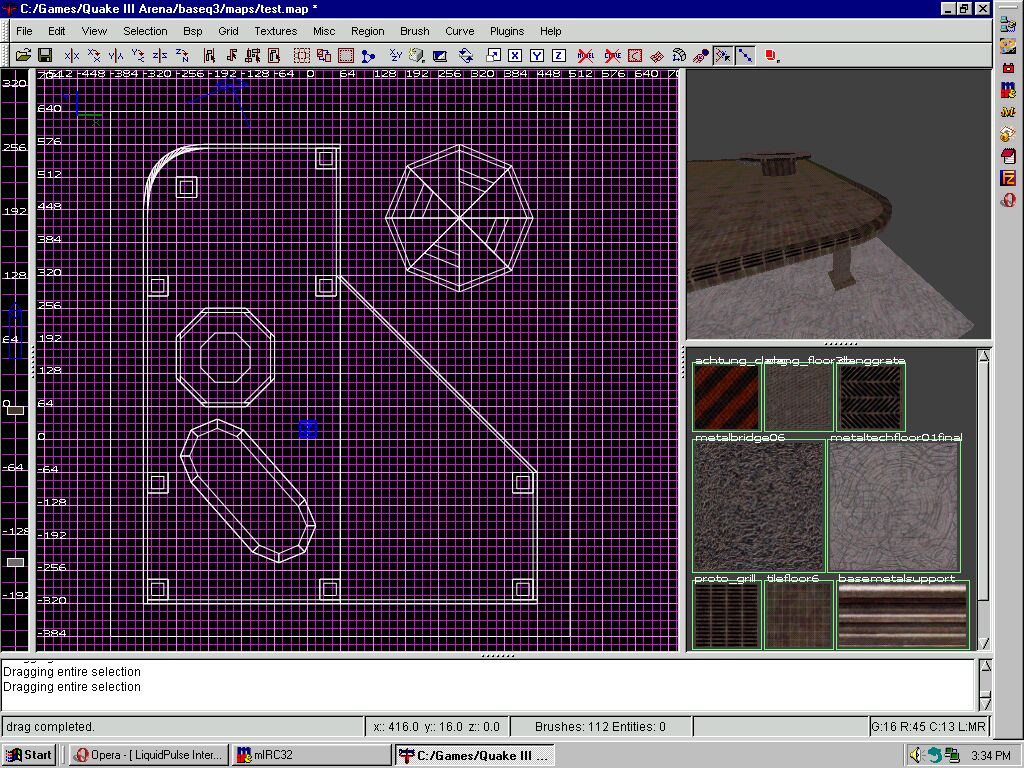Click the Quake III taskbar button
The width and height of the screenshot is (1024, 768).
point(475,756)
